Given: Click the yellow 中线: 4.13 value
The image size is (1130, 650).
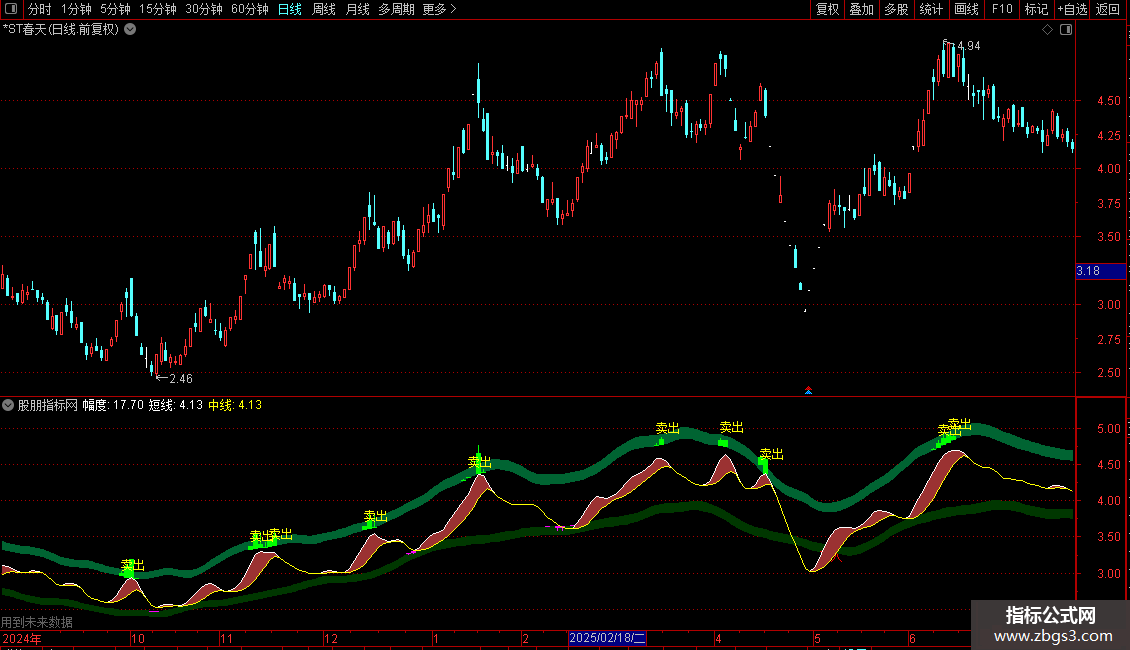Looking at the screenshot, I should [235, 405].
